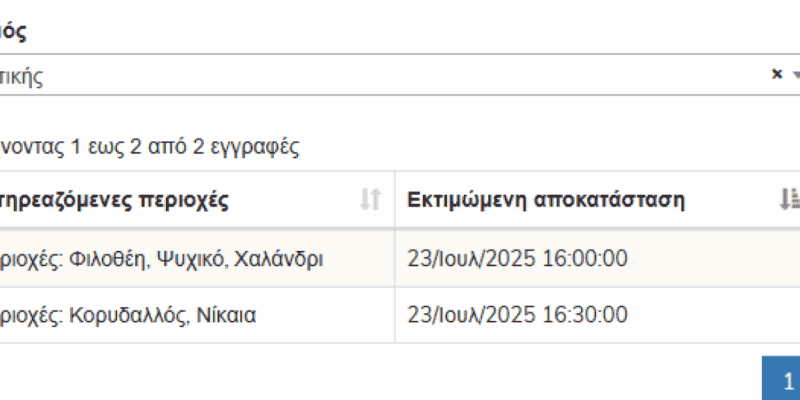Clear the selected region with the × icon
Image resolution: width=800 pixels, height=400 pixels.
tap(777, 74)
